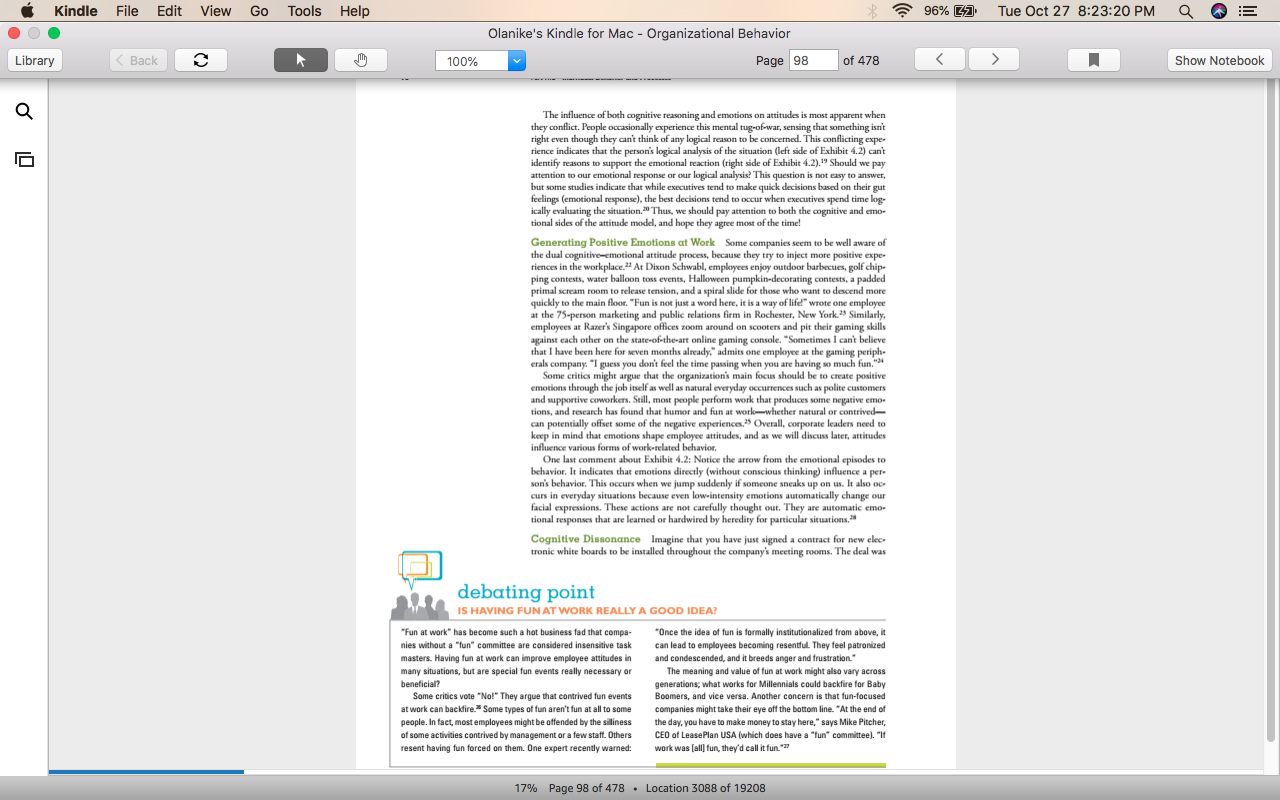Click the Bluetooth status icon

(872, 11)
